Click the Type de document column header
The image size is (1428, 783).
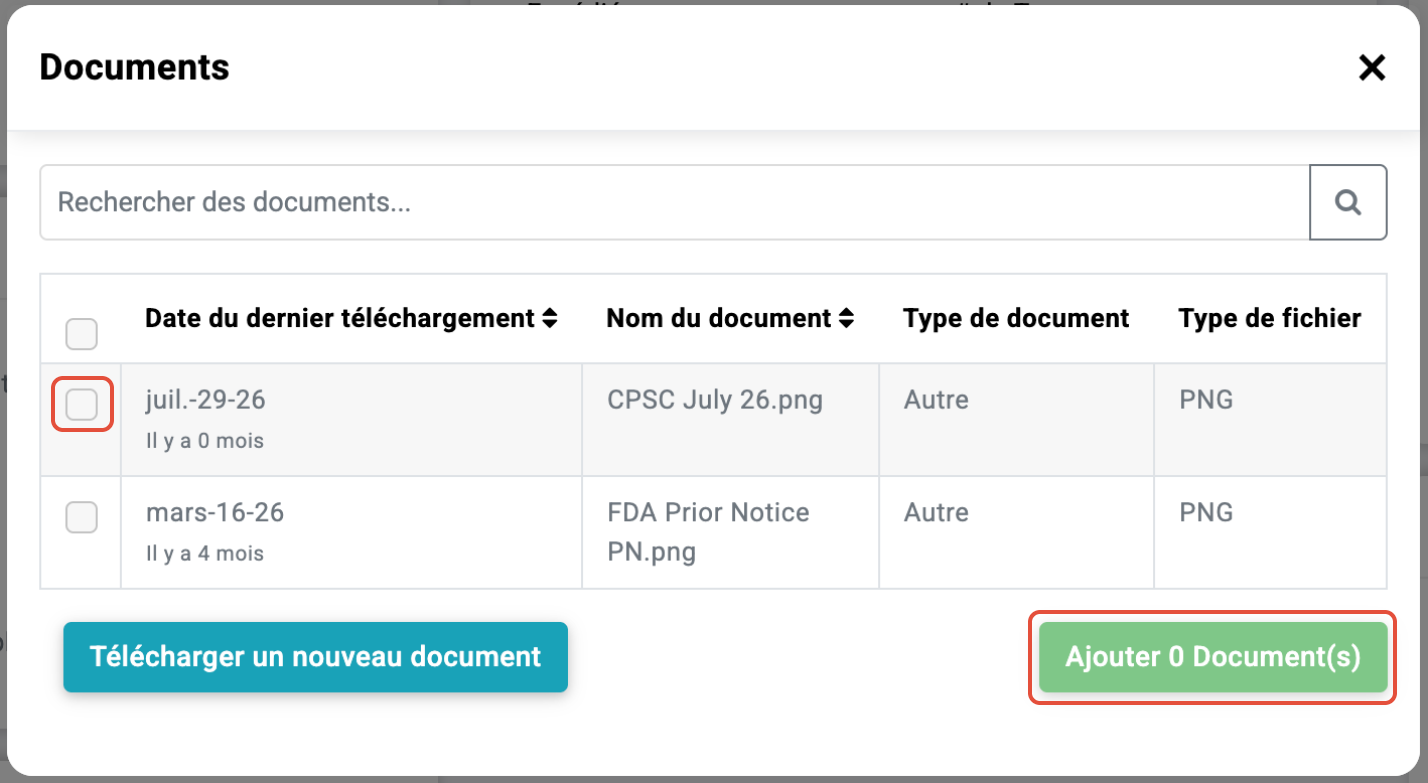[1016, 319]
